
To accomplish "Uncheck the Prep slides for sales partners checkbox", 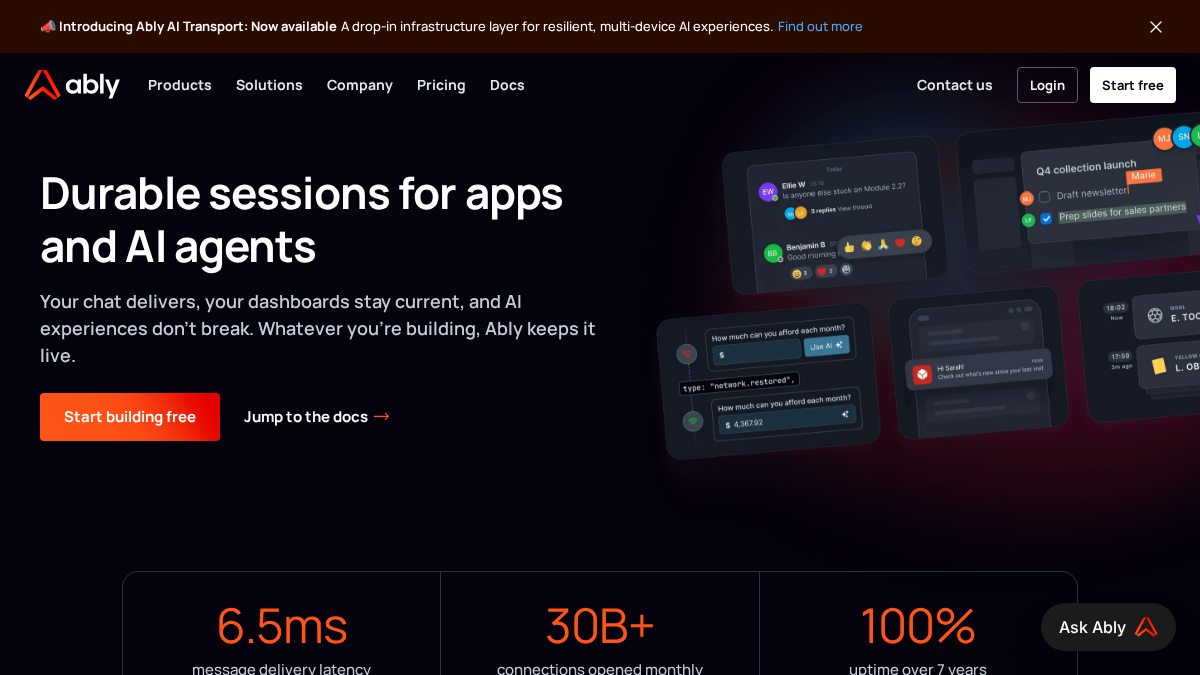I will pos(1046,218).
